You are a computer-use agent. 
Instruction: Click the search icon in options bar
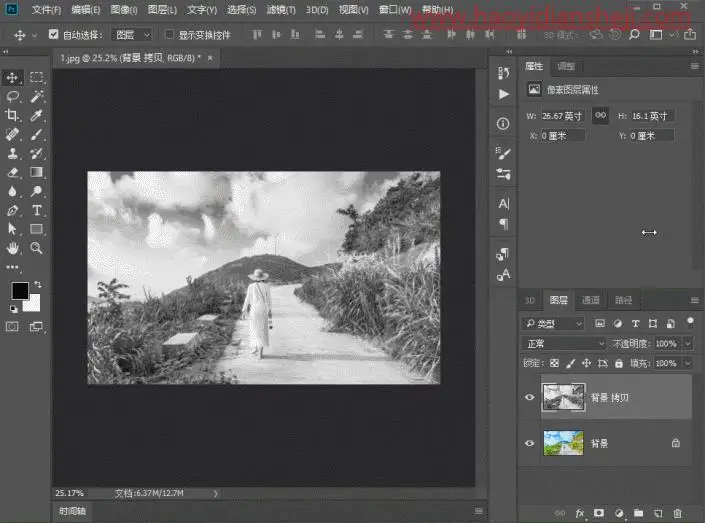click(x=634, y=35)
